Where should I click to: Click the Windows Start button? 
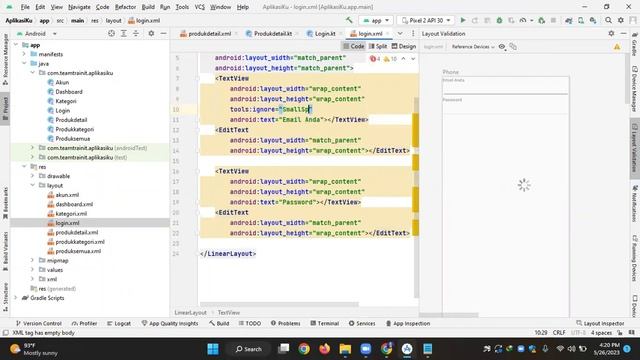(213, 349)
